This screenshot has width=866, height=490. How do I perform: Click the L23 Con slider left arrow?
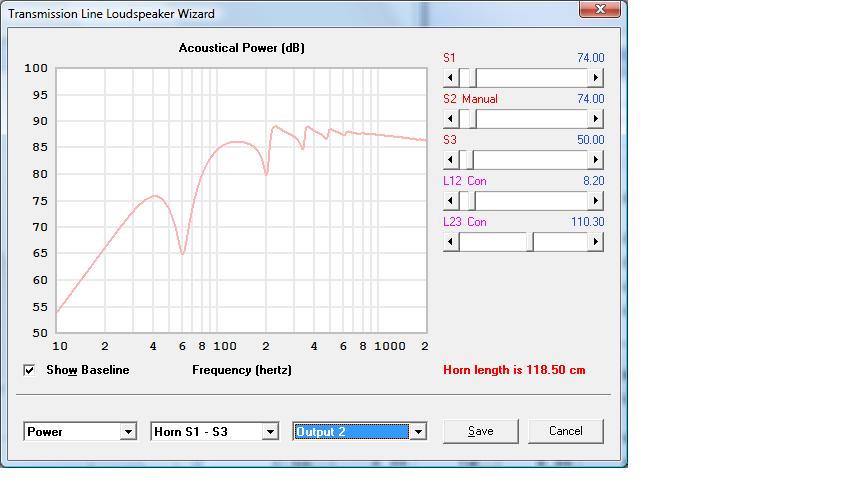tap(451, 242)
